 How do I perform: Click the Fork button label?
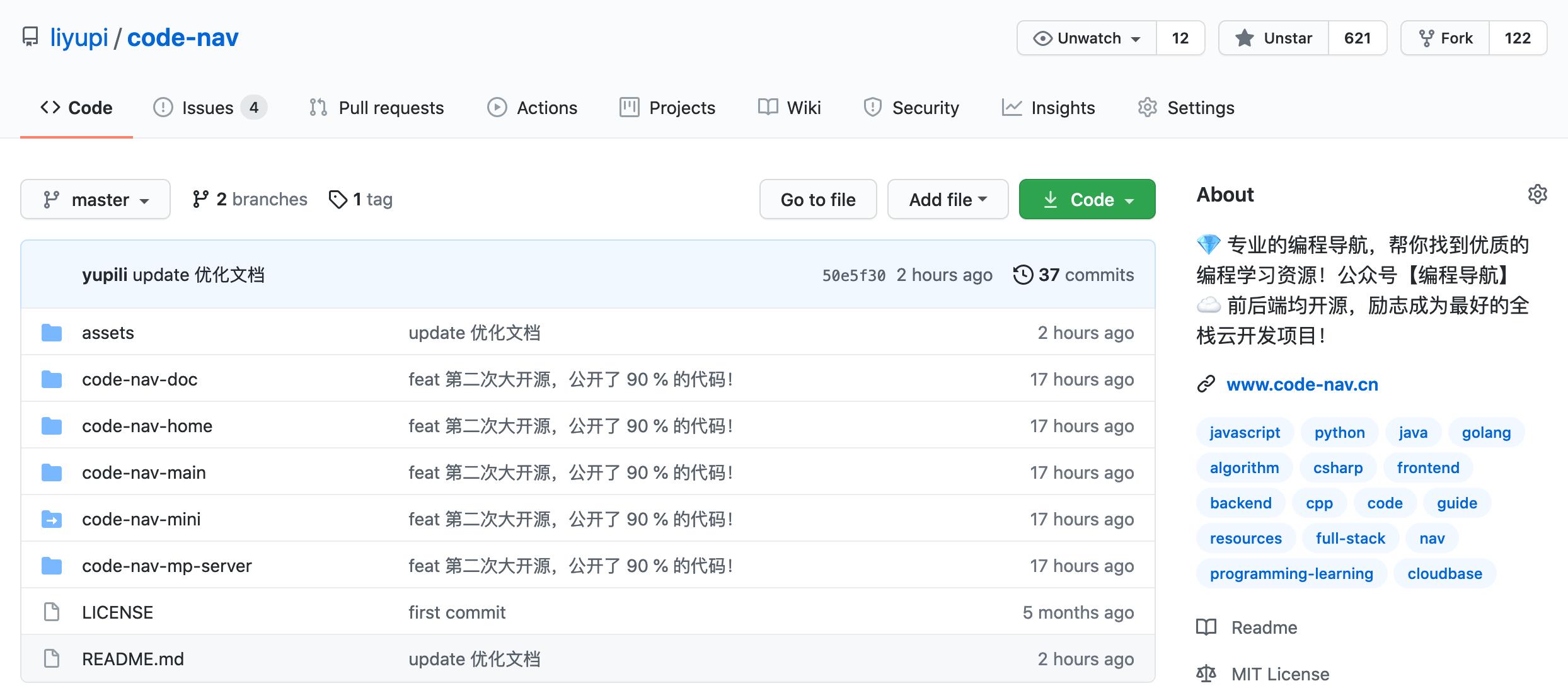click(1456, 38)
